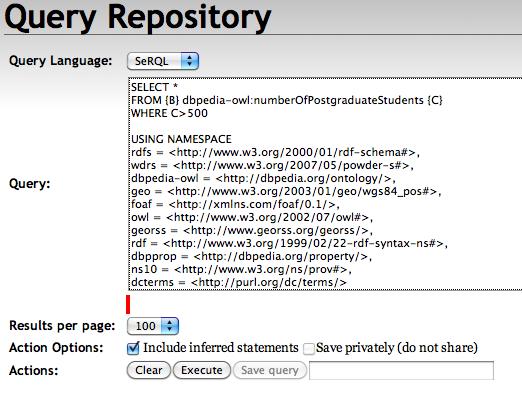Enable Save privately (do not share)
The width and height of the screenshot is (522, 396).
coord(308,349)
